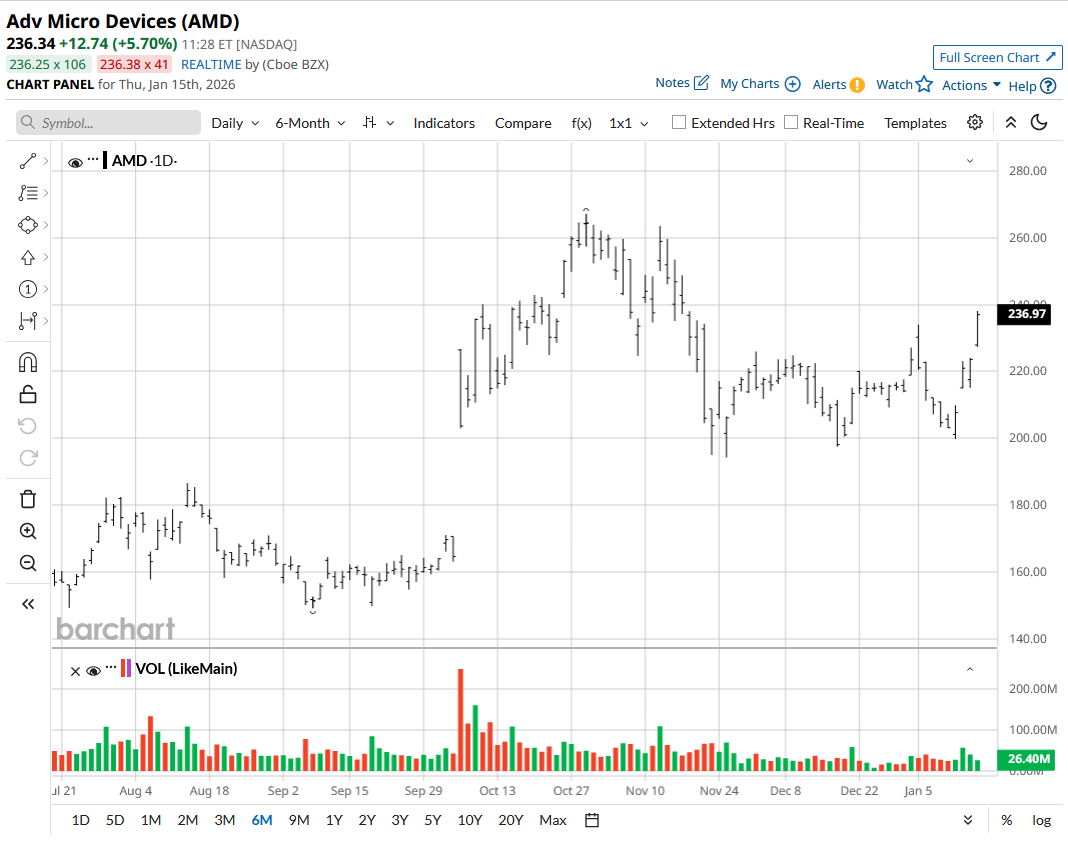This screenshot has height=847, width=1068.
Task: Open chart settings gear icon
Action: 975,123
